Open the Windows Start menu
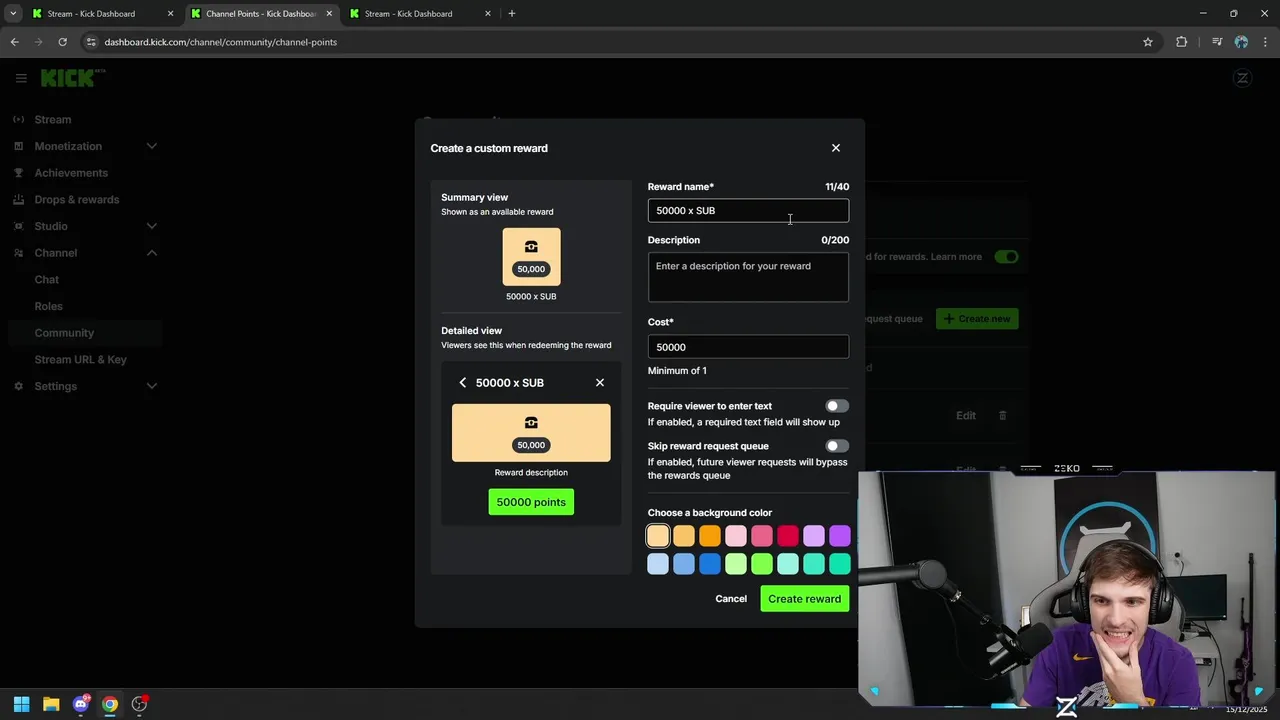Screen dimensions: 1280x720 click(21, 704)
